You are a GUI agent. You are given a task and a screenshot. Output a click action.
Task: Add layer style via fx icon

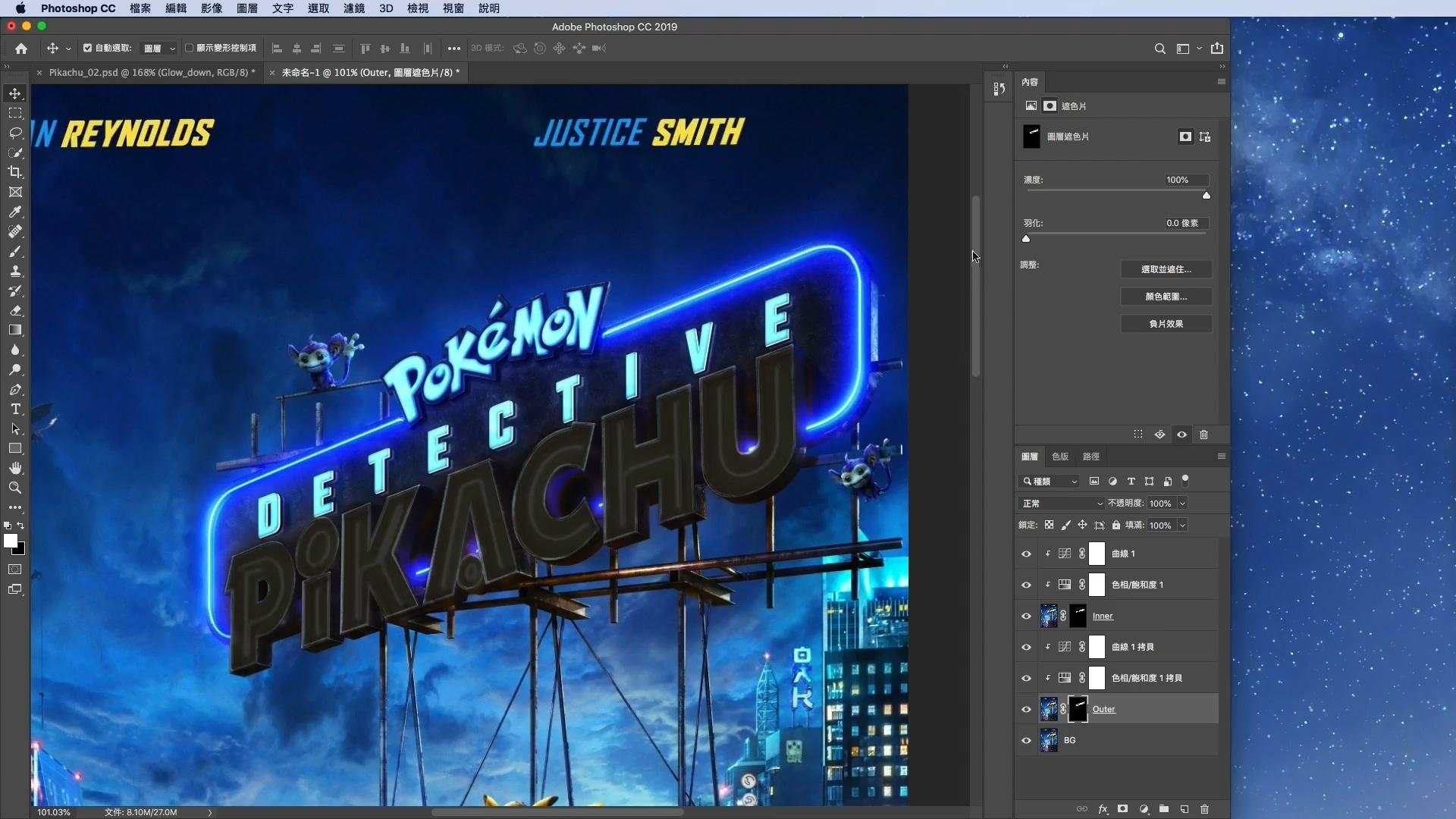tap(1103, 809)
